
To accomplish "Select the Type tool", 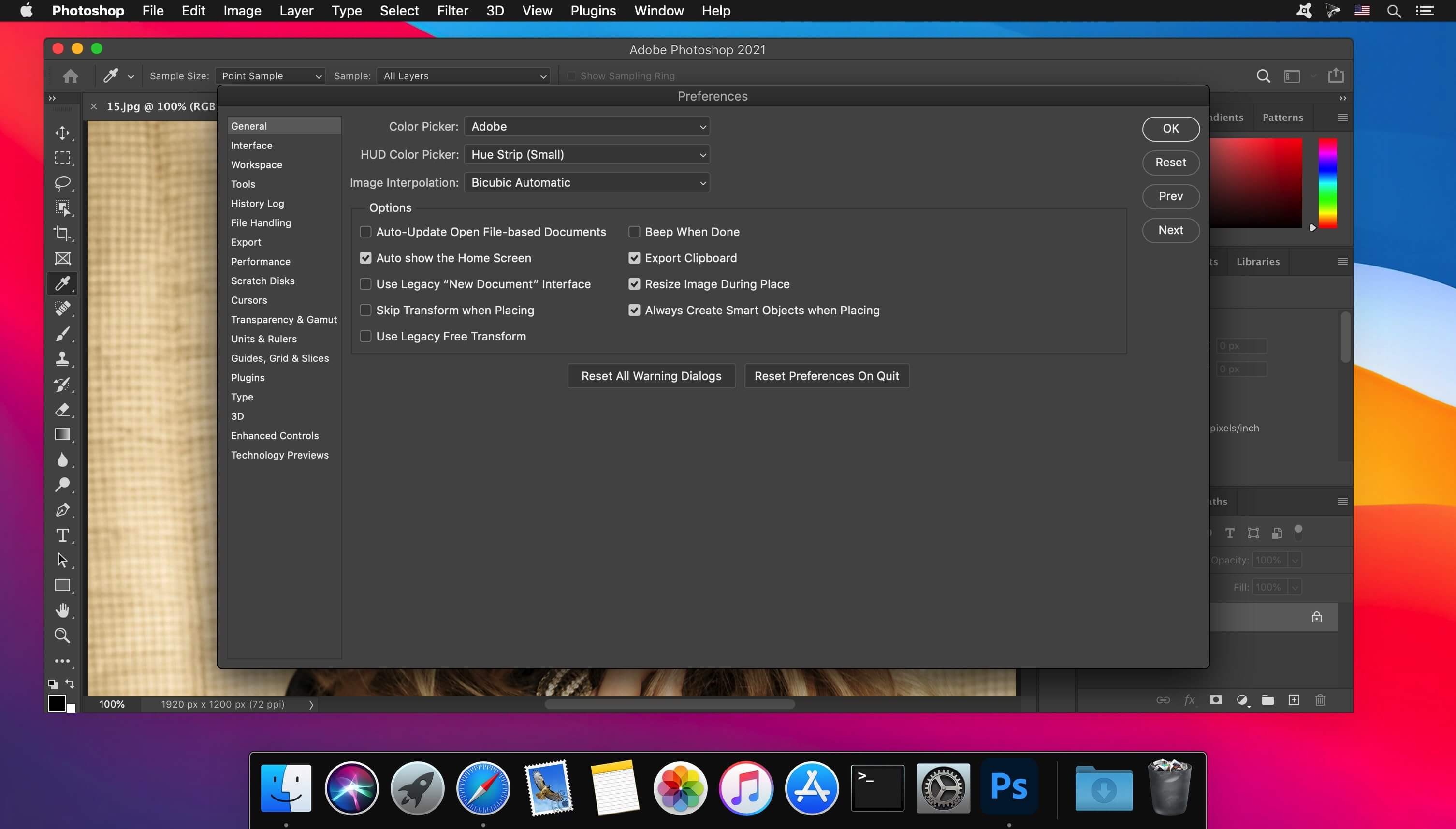I will pyautogui.click(x=62, y=535).
